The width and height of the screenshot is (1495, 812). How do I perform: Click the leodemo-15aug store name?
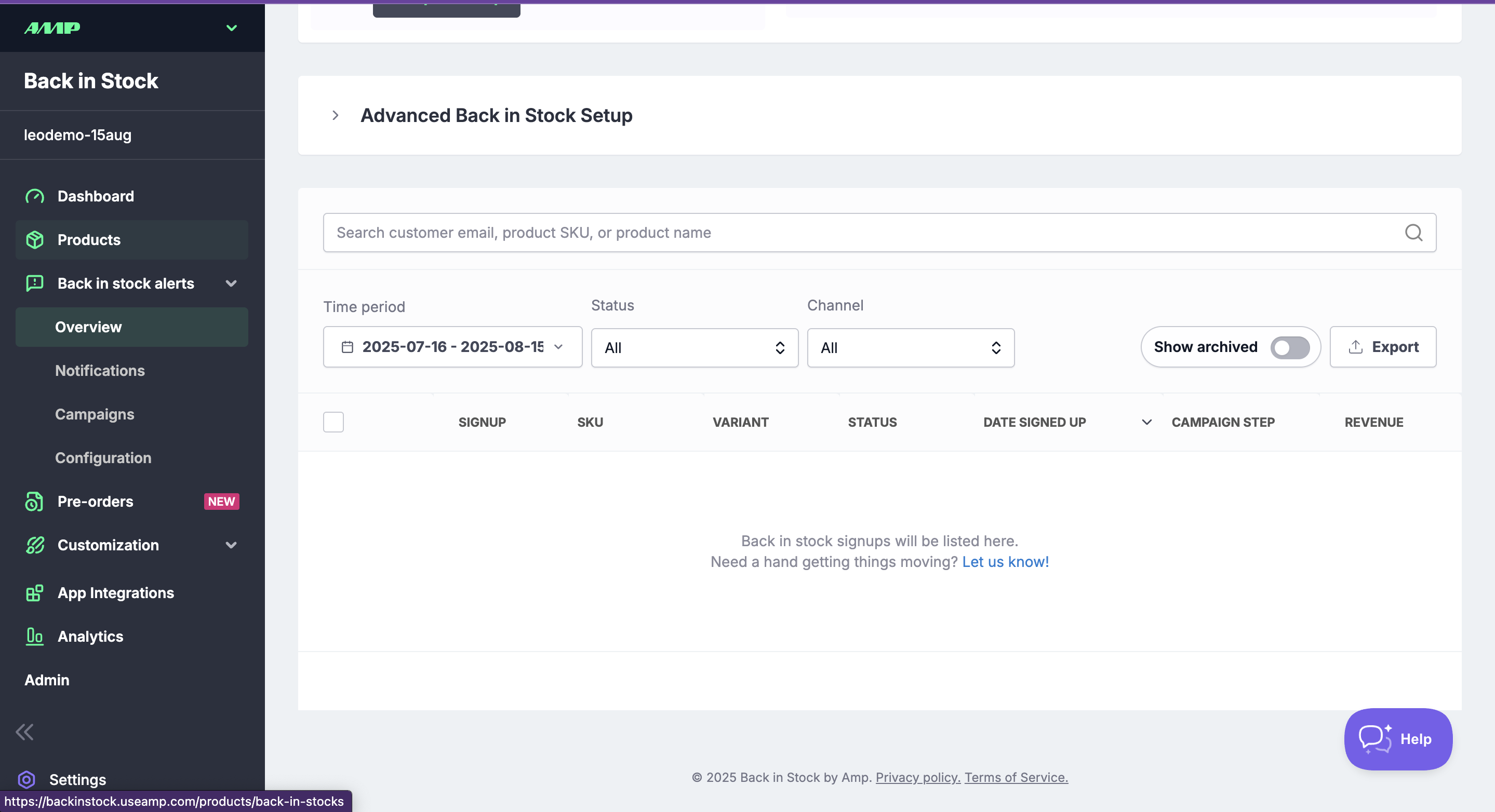[78, 134]
